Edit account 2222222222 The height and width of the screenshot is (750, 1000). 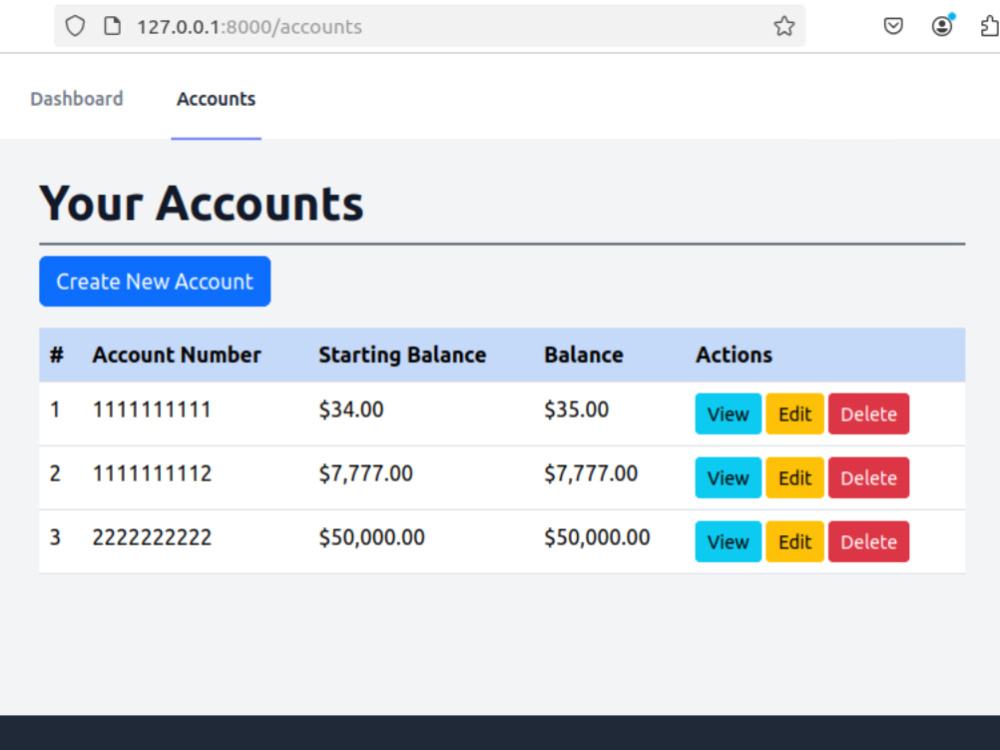[x=795, y=541]
